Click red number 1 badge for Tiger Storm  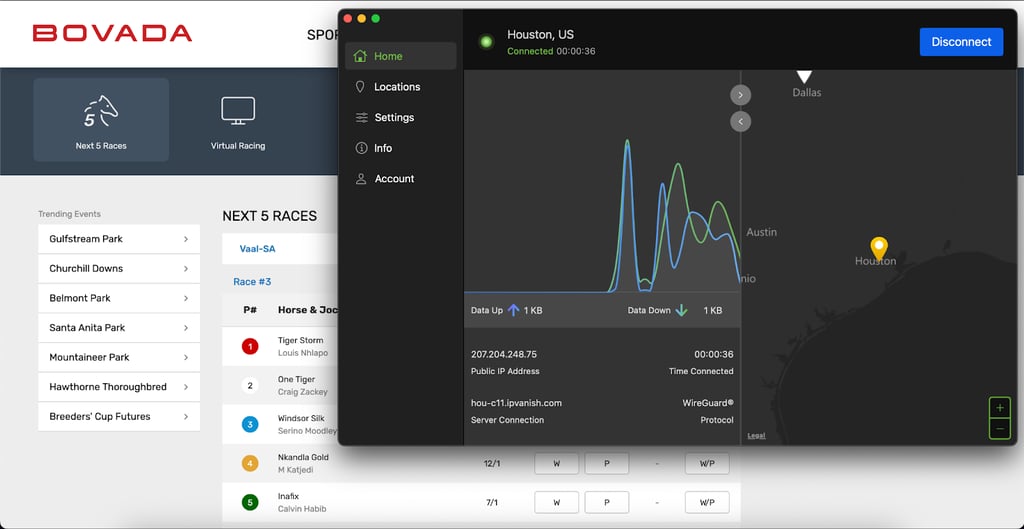point(250,346)
